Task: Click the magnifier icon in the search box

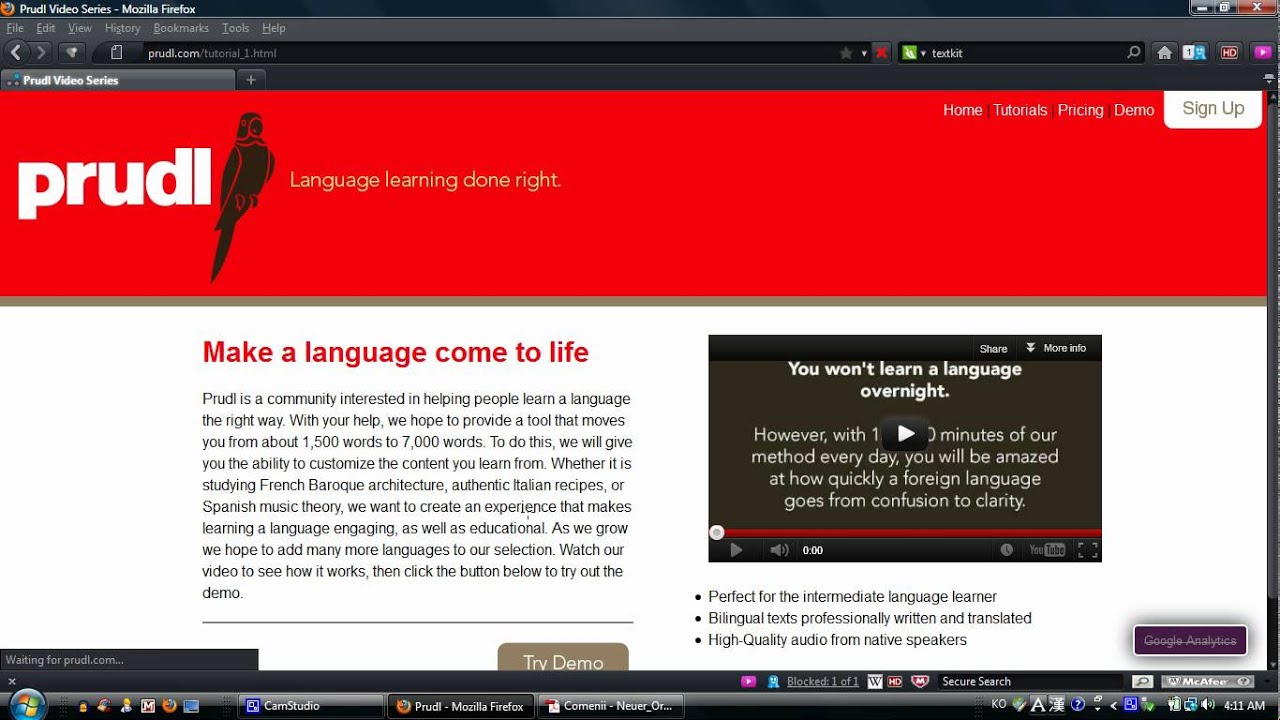Action: [x=1133, y=53]
